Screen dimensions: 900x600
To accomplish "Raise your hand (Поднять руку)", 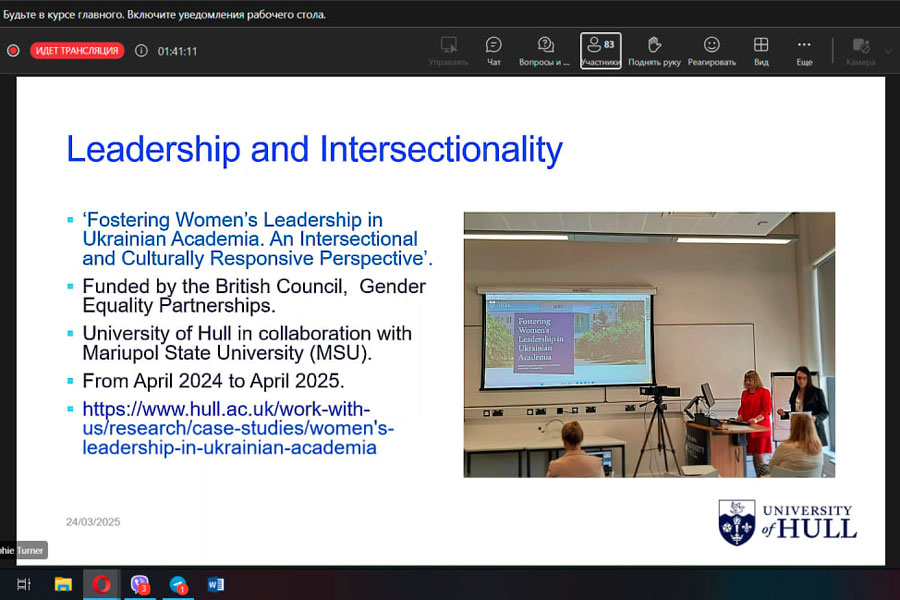I will point(654,50).
